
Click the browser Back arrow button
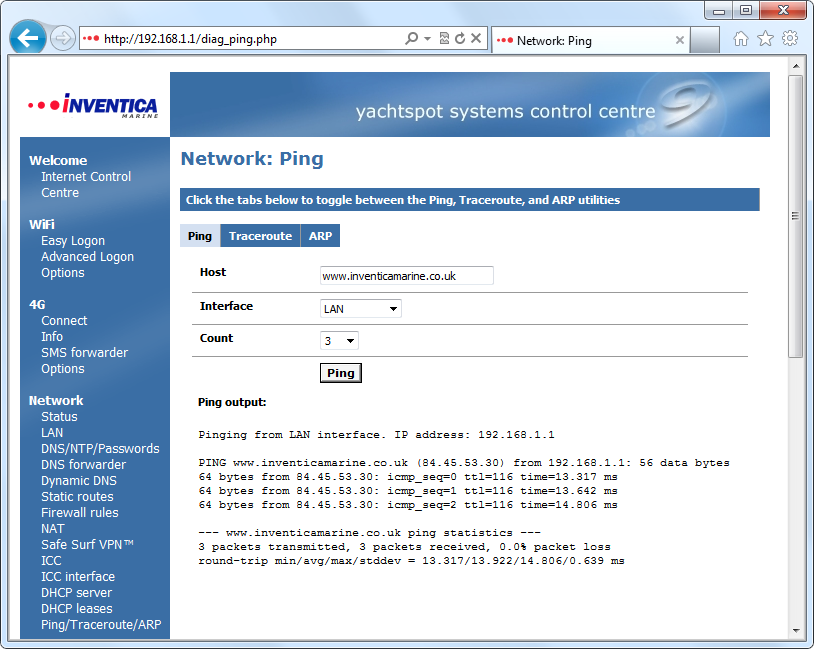coord(27,37)
